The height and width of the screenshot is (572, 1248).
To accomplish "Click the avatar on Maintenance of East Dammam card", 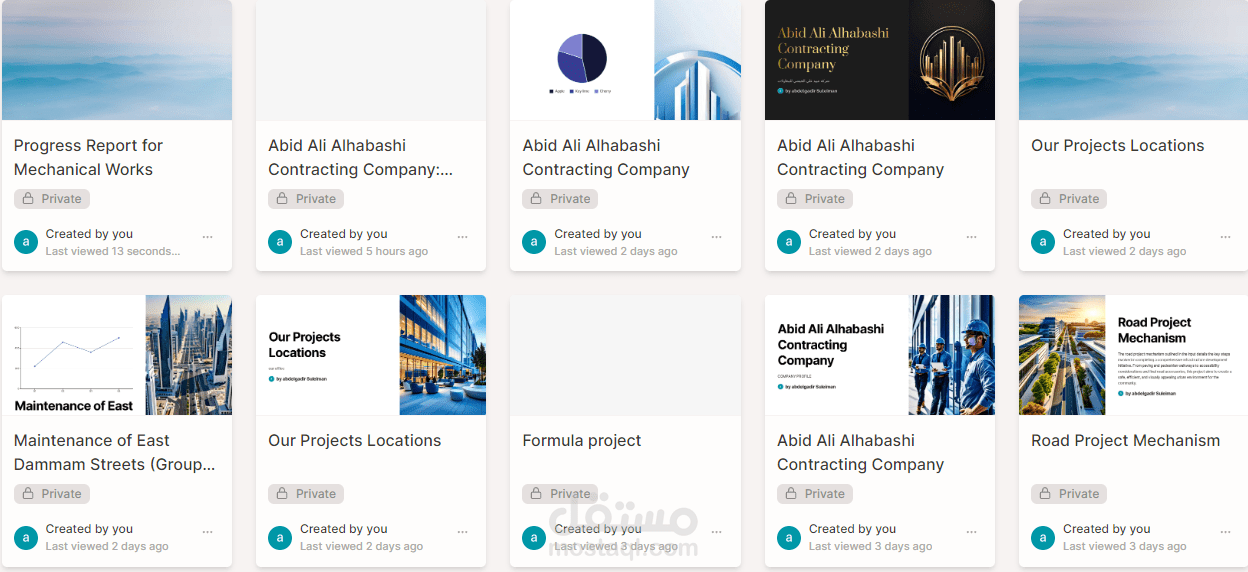I will point(26,537).
